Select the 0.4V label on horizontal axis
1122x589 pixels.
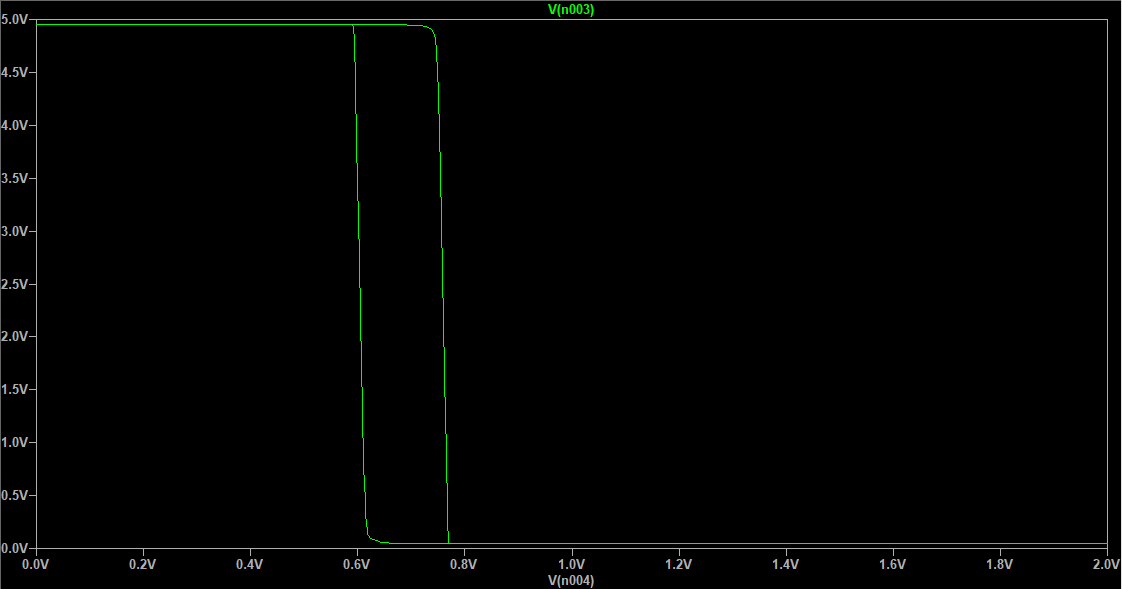tap(250, 565)
